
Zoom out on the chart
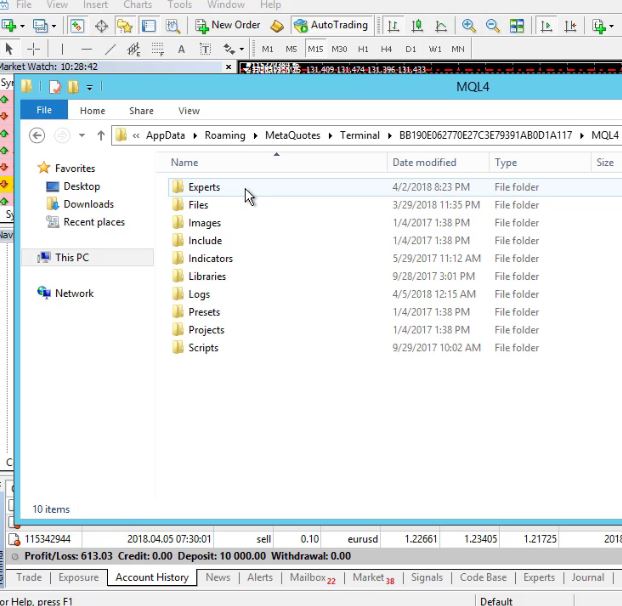click(493, 26)
